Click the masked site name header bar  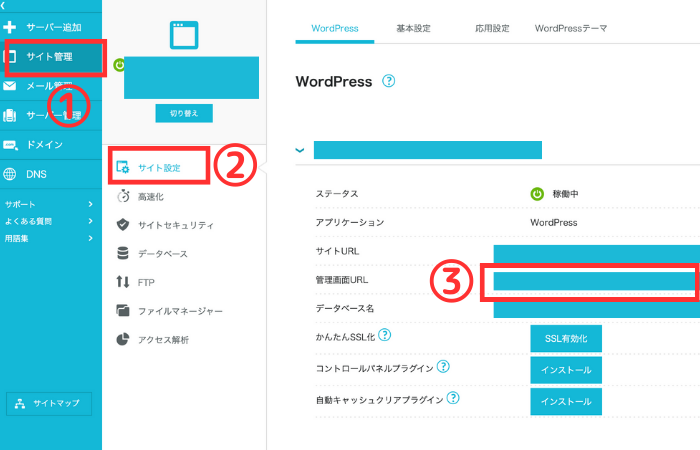tap(428, 150)
